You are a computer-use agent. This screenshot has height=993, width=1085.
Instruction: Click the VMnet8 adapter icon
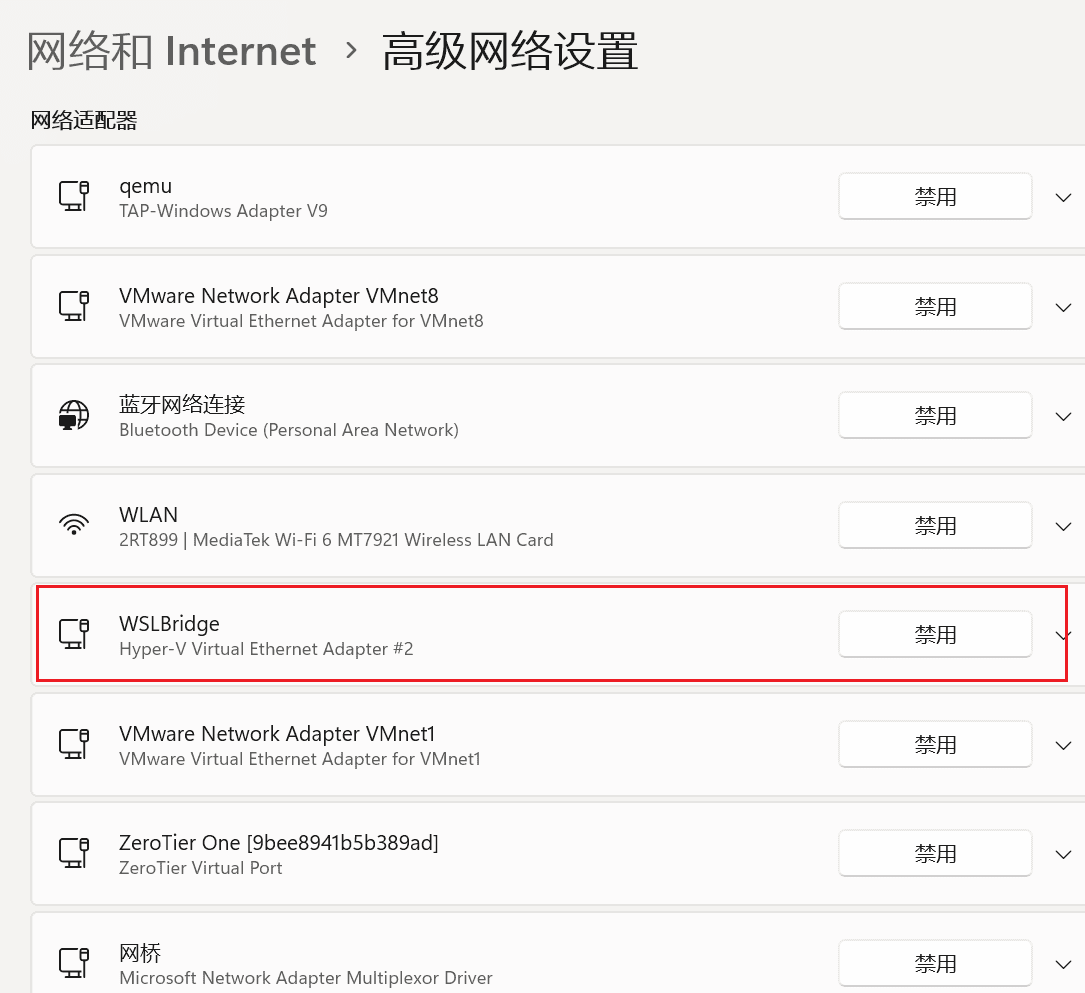tap(74, 306)
